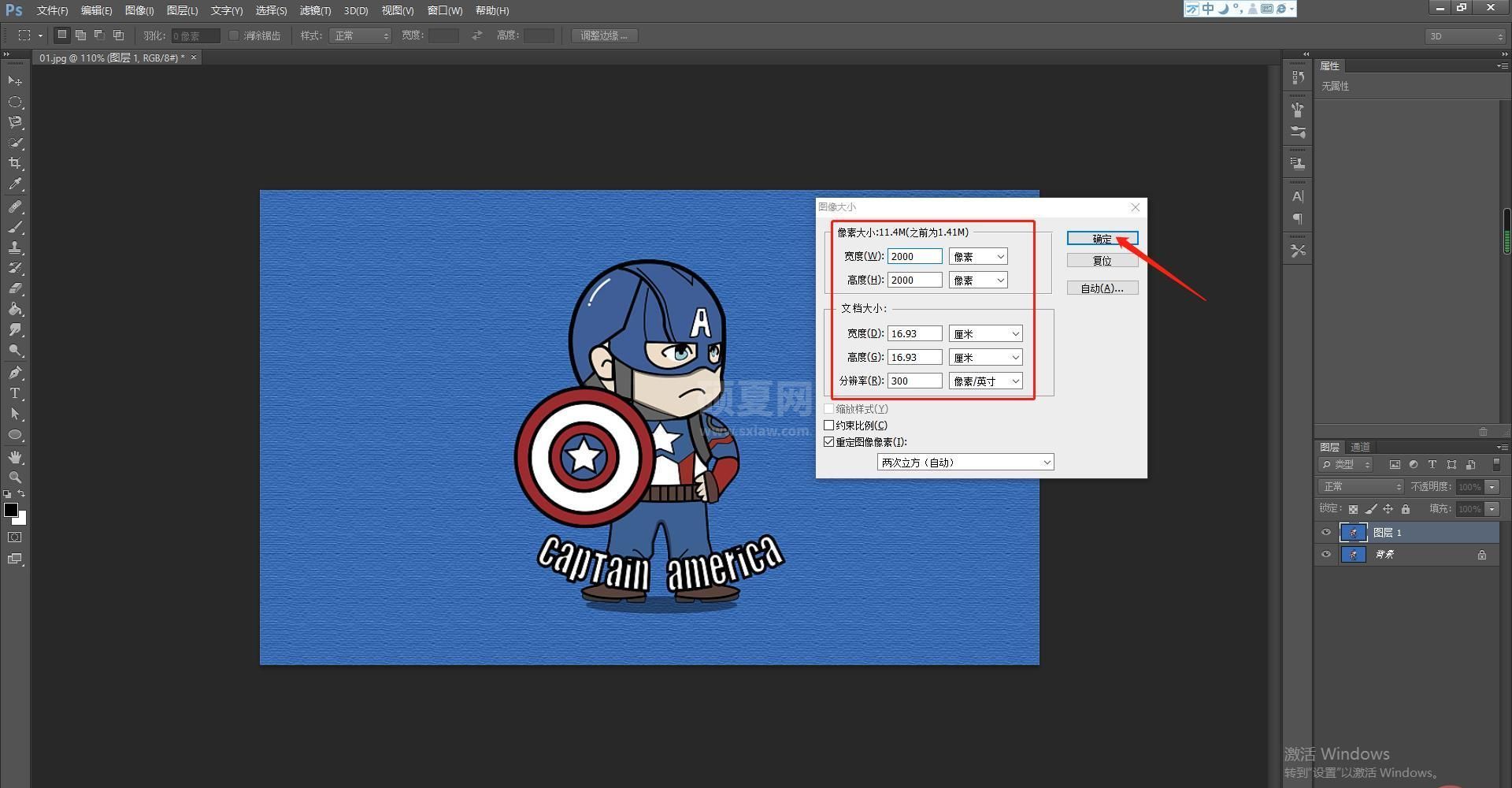This screenshot has width=1512, height=788.
Task: Open document width centimeters dropdown
Action: (x=986, y=334)
